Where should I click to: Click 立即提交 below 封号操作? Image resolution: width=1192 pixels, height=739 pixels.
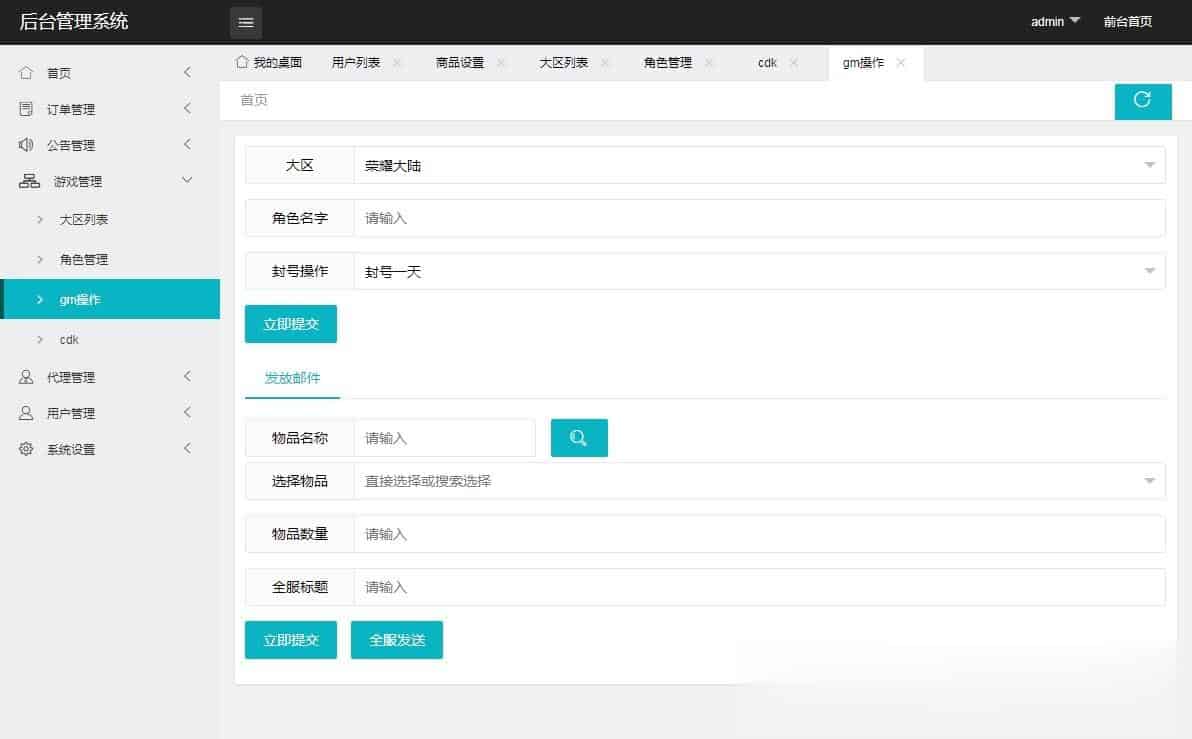(290, 324)
